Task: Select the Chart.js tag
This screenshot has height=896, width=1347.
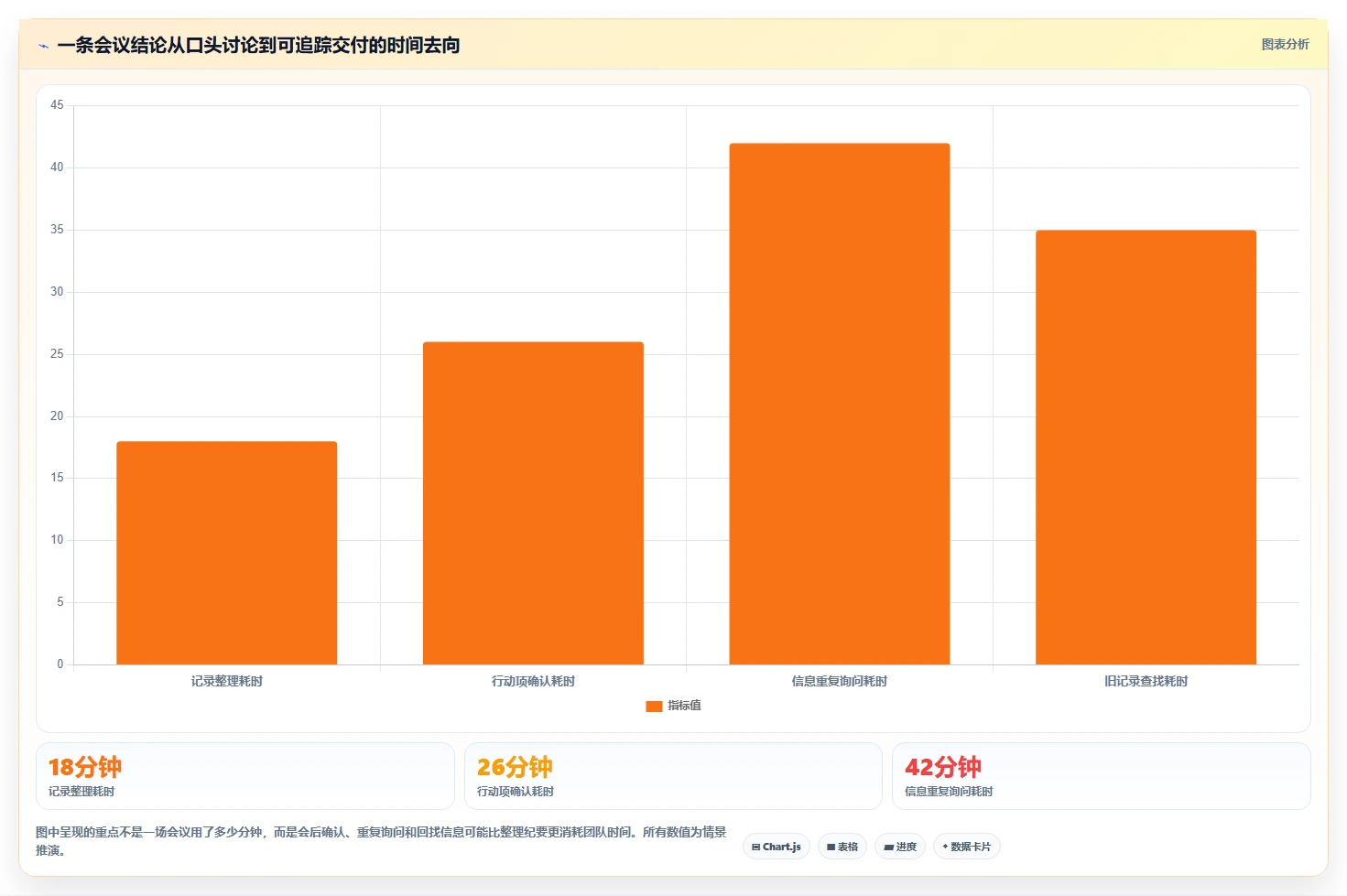Action: (x=777, y=847)
